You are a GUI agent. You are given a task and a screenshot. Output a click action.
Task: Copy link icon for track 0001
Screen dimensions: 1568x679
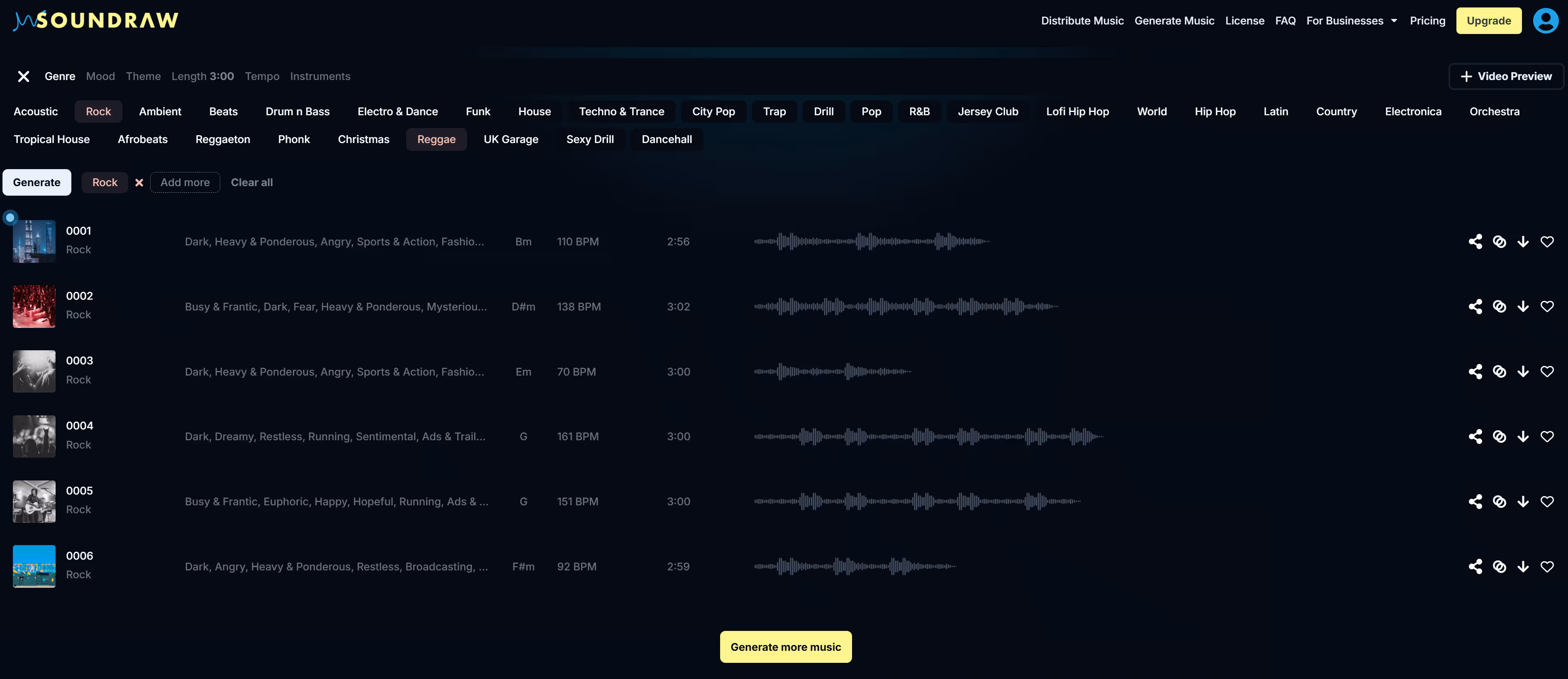[1499, 242]
